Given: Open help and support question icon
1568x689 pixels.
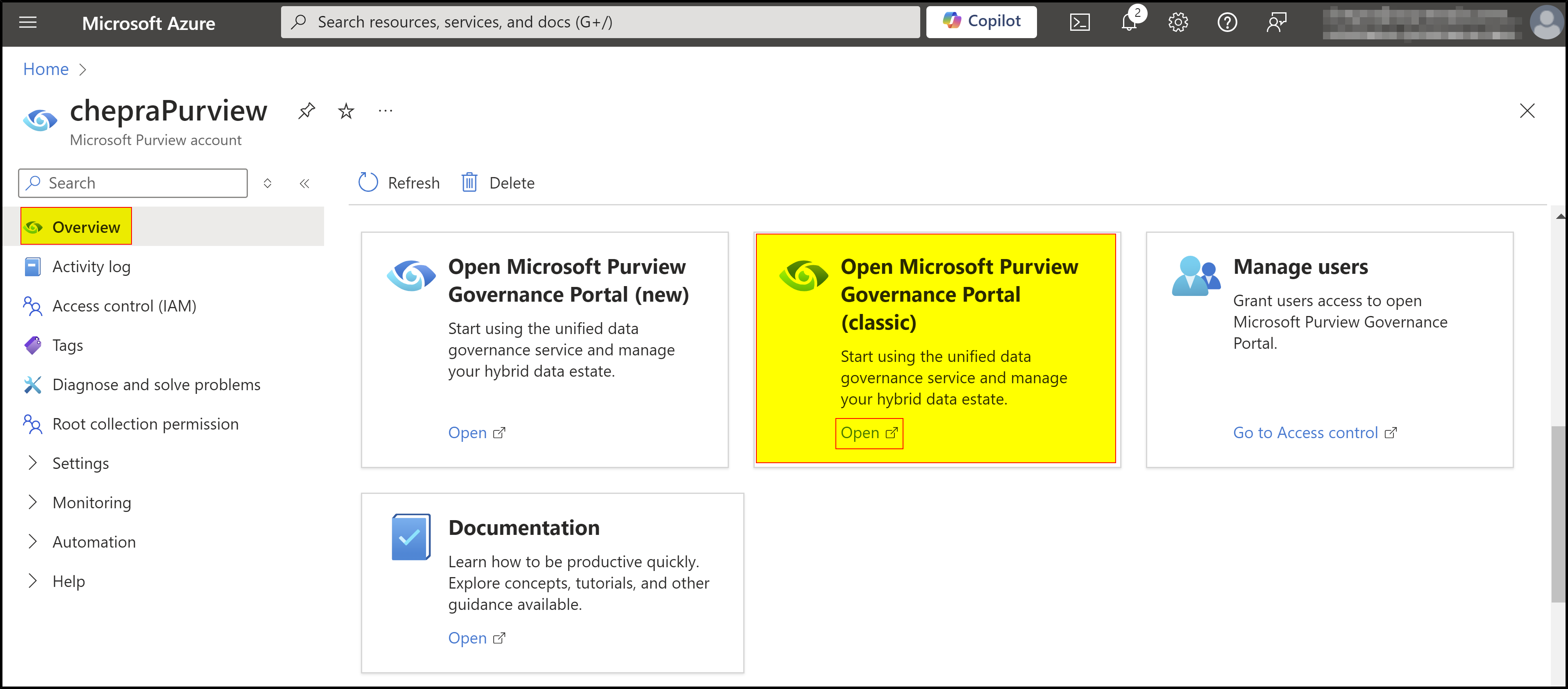Looking at the screenshot, I should (1227, 23).
